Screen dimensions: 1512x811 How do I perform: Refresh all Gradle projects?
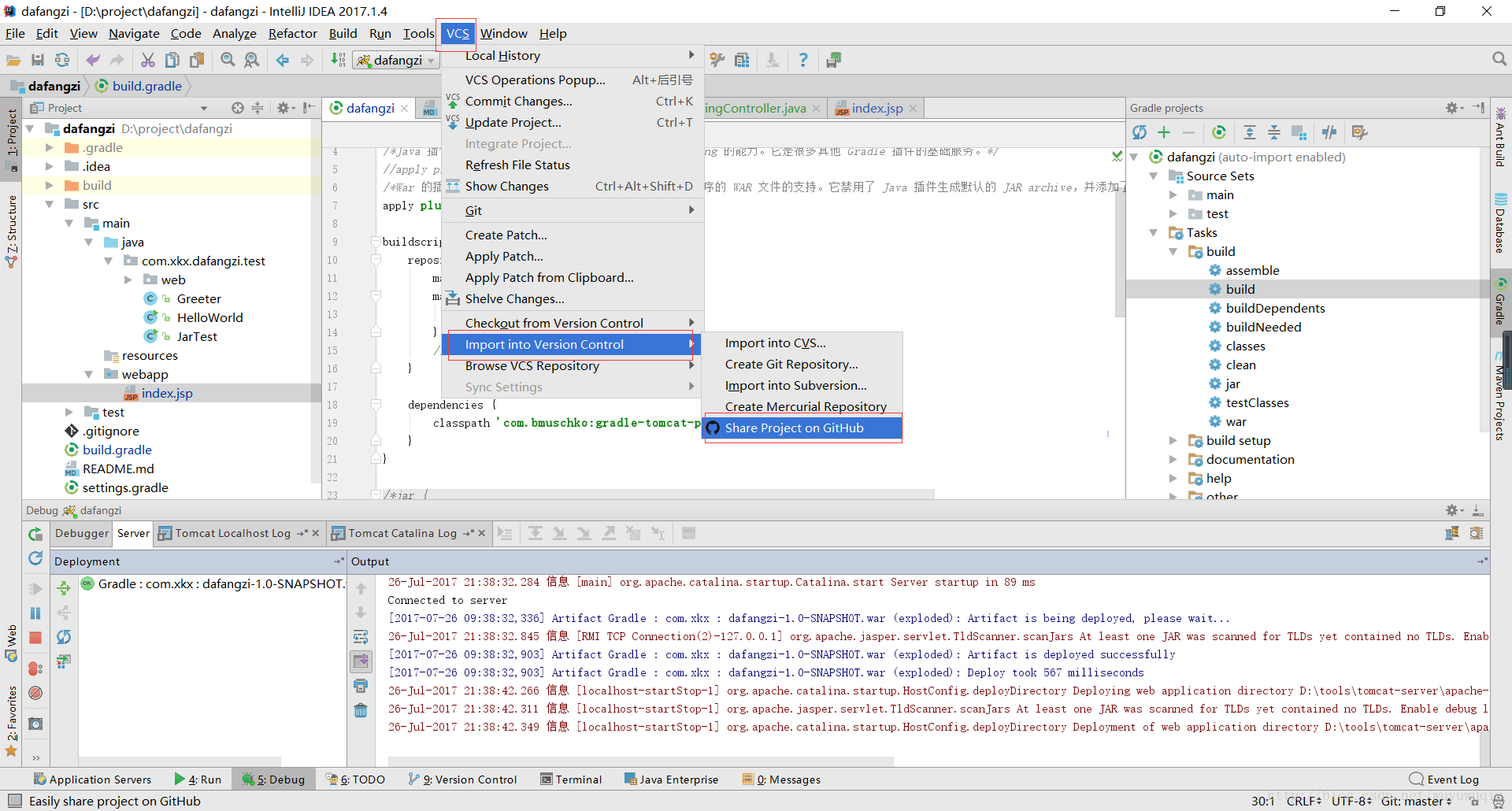(x=1140, y=132)
